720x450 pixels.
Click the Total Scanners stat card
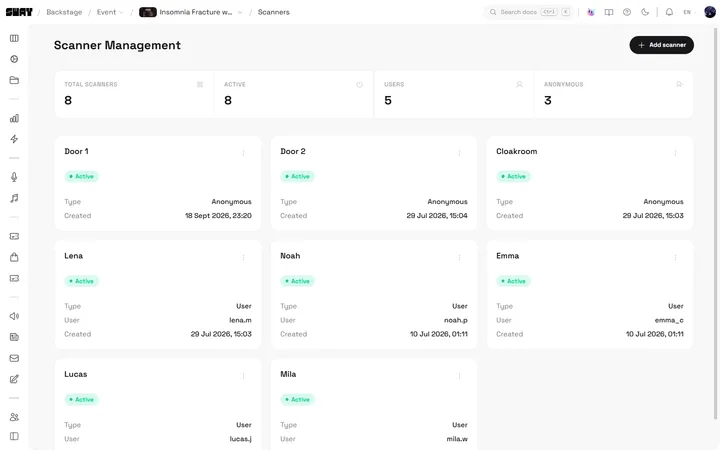134,94
